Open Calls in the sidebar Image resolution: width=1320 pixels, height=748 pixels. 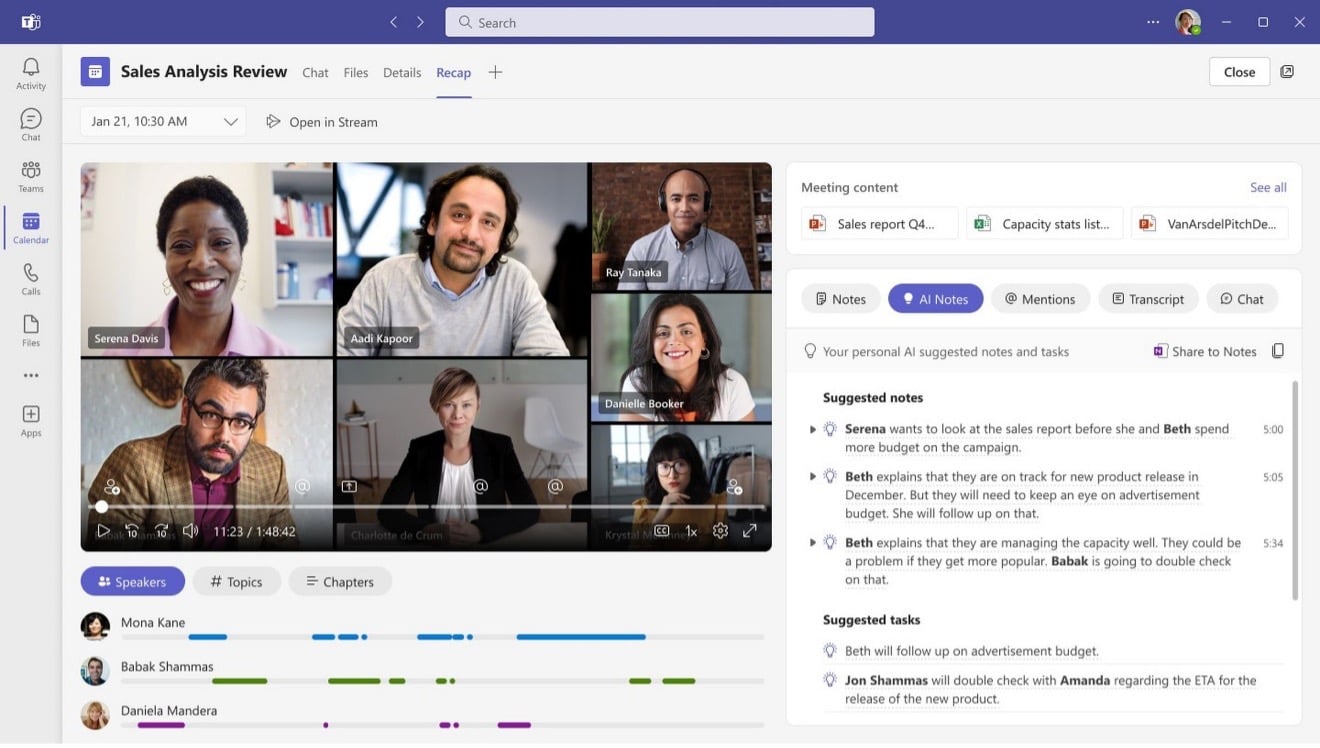[31, 280]
